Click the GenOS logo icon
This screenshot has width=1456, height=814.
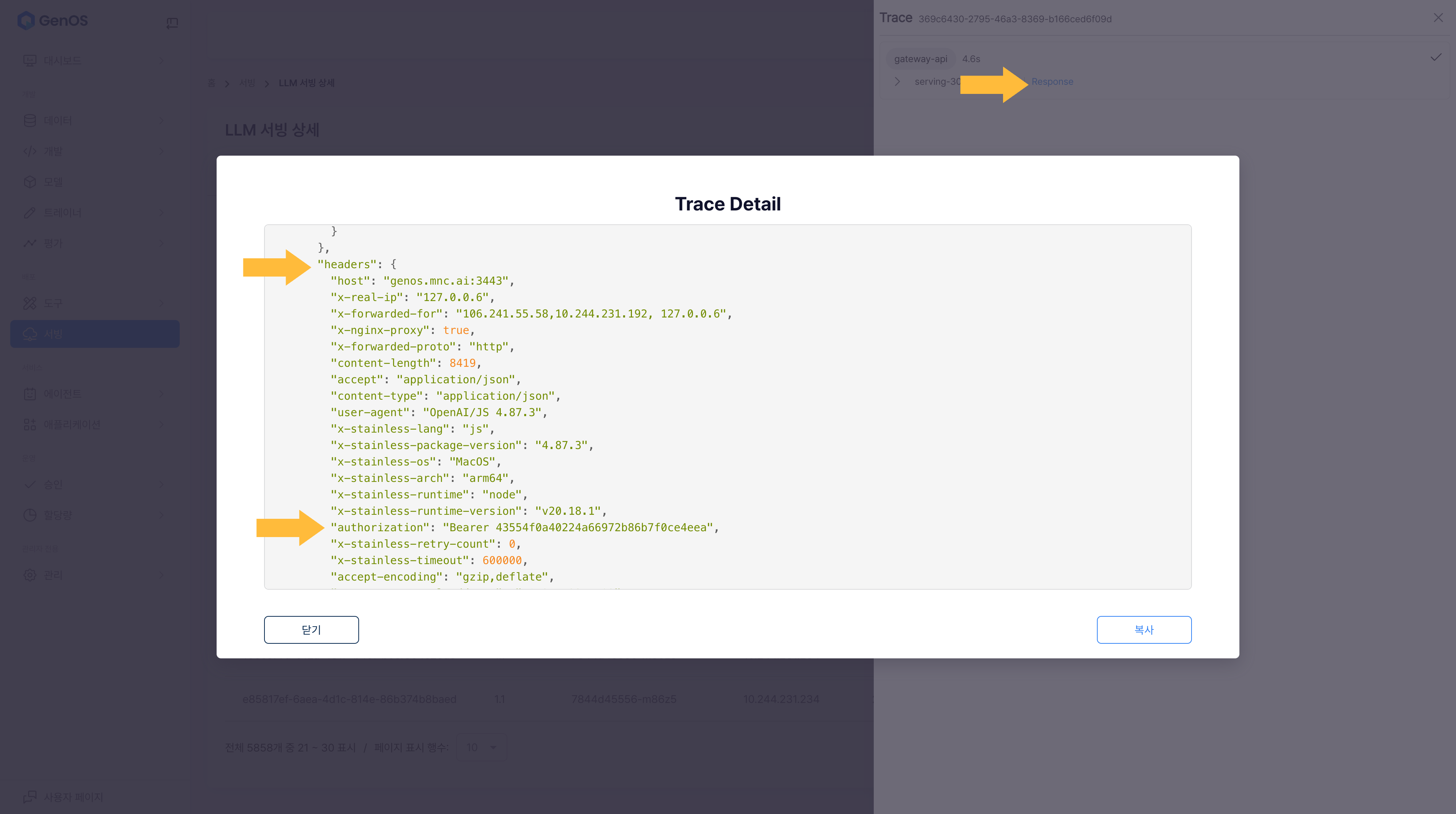click(26, 21)
